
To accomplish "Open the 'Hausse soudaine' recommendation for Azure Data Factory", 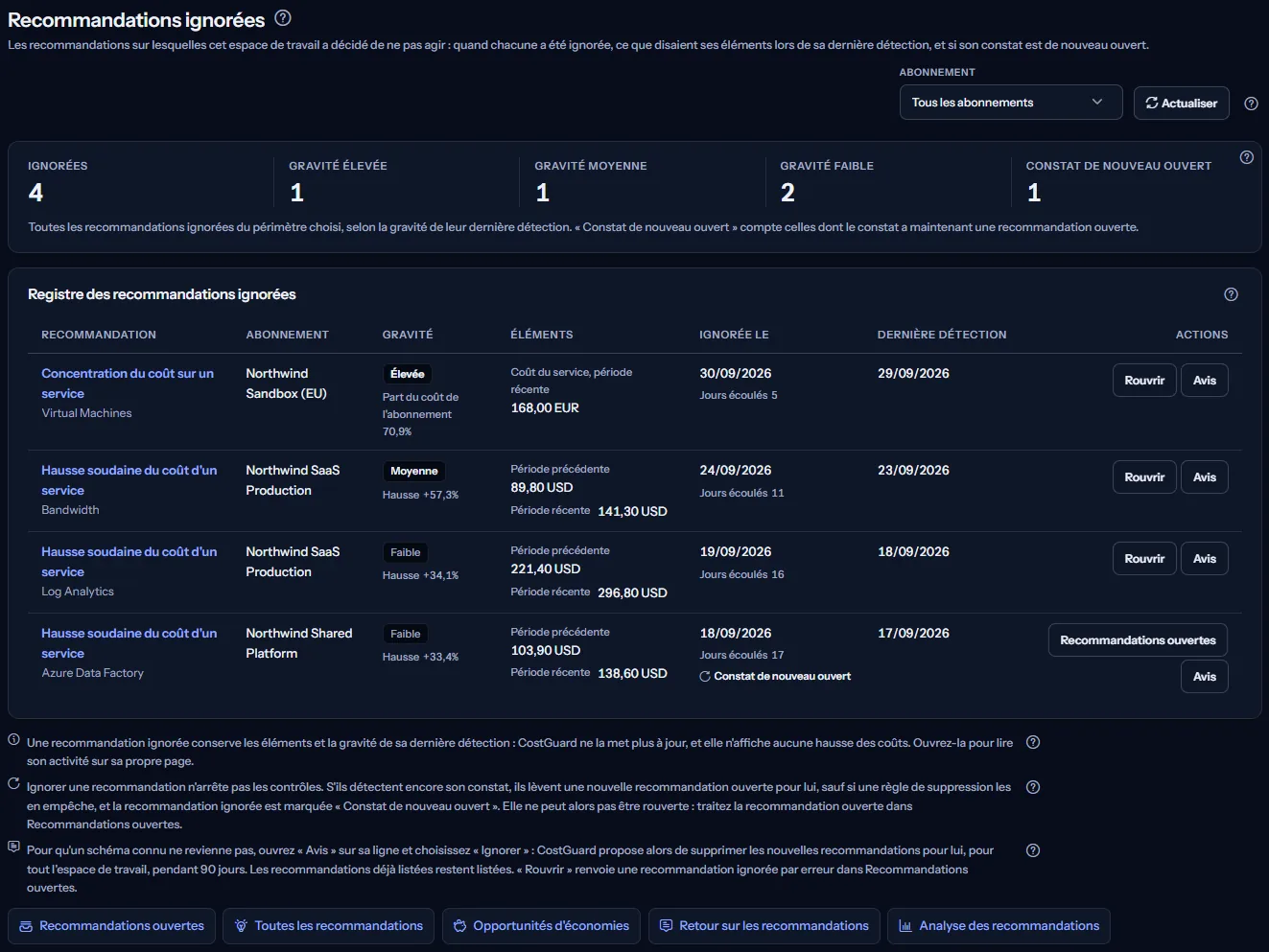I will [129, 643].
